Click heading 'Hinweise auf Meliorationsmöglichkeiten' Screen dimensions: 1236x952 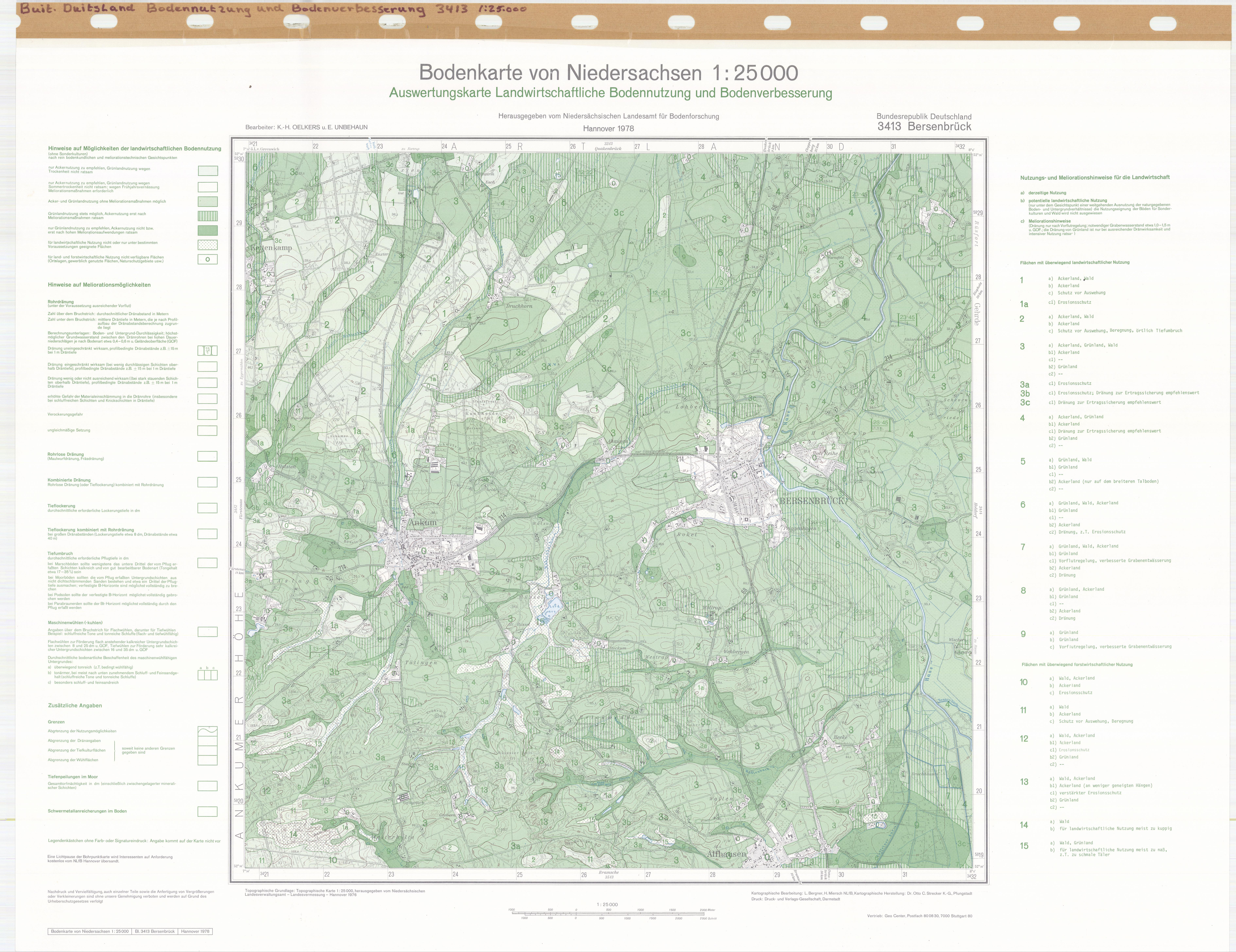(99, 285)
